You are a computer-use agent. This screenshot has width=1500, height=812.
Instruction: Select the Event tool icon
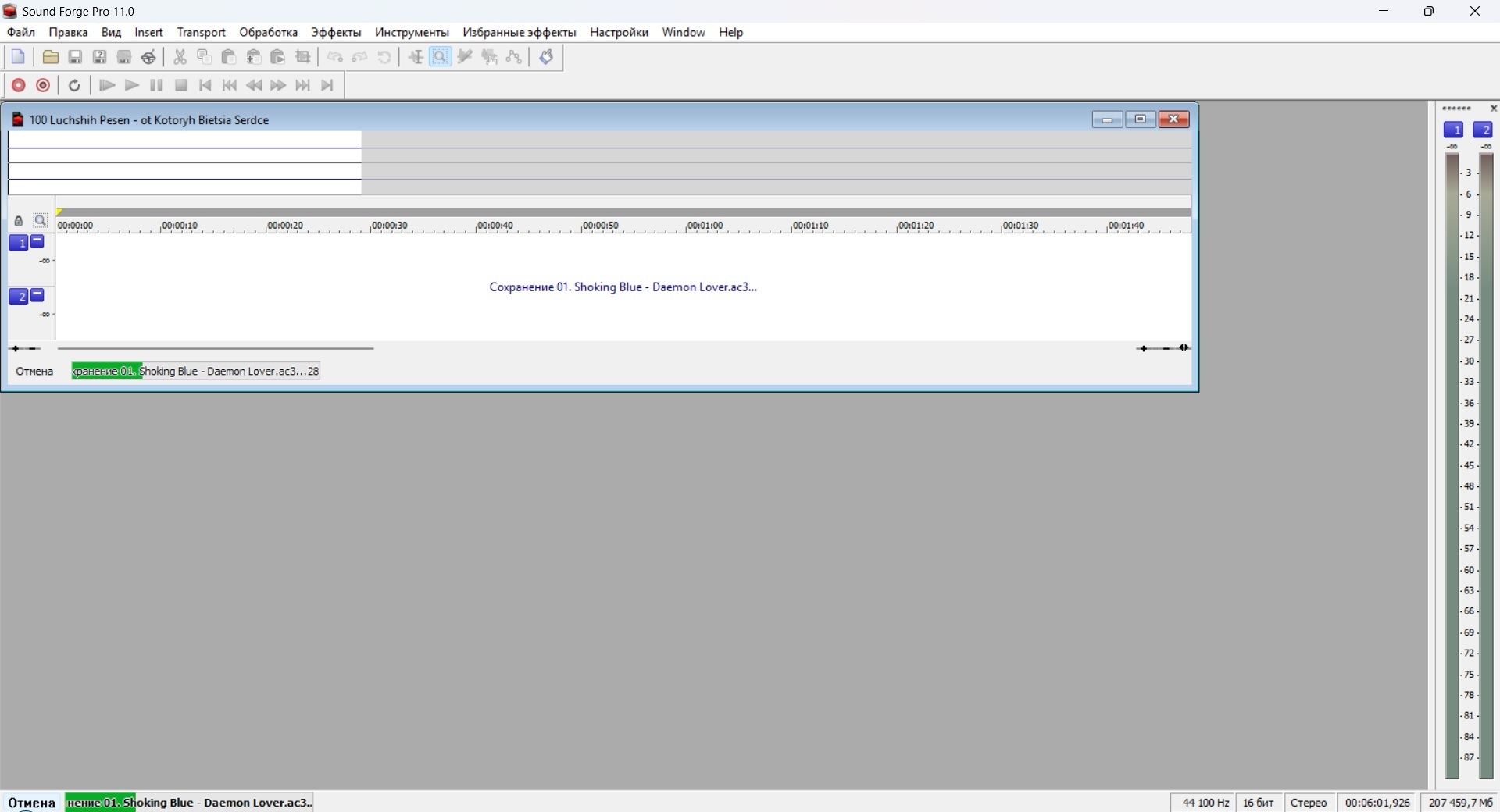[490, 57]
